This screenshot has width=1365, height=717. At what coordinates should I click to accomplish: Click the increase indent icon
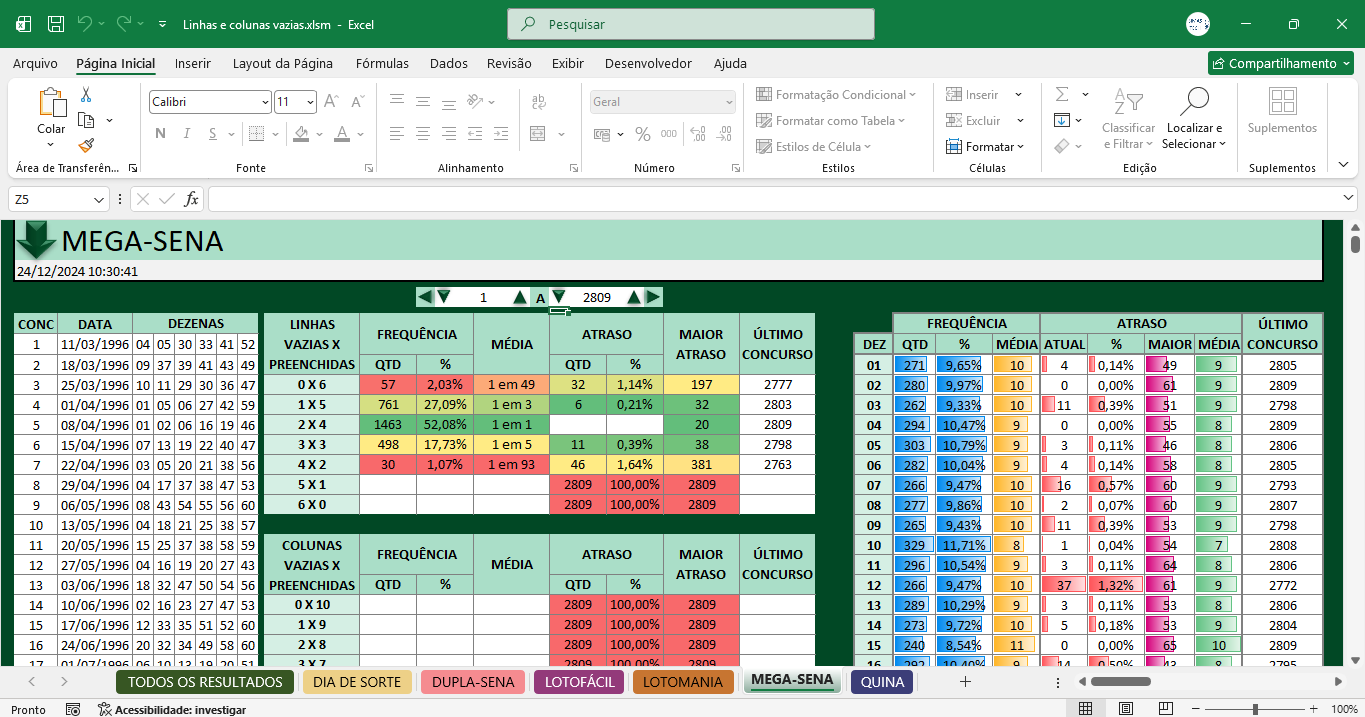tap(501, 134)
